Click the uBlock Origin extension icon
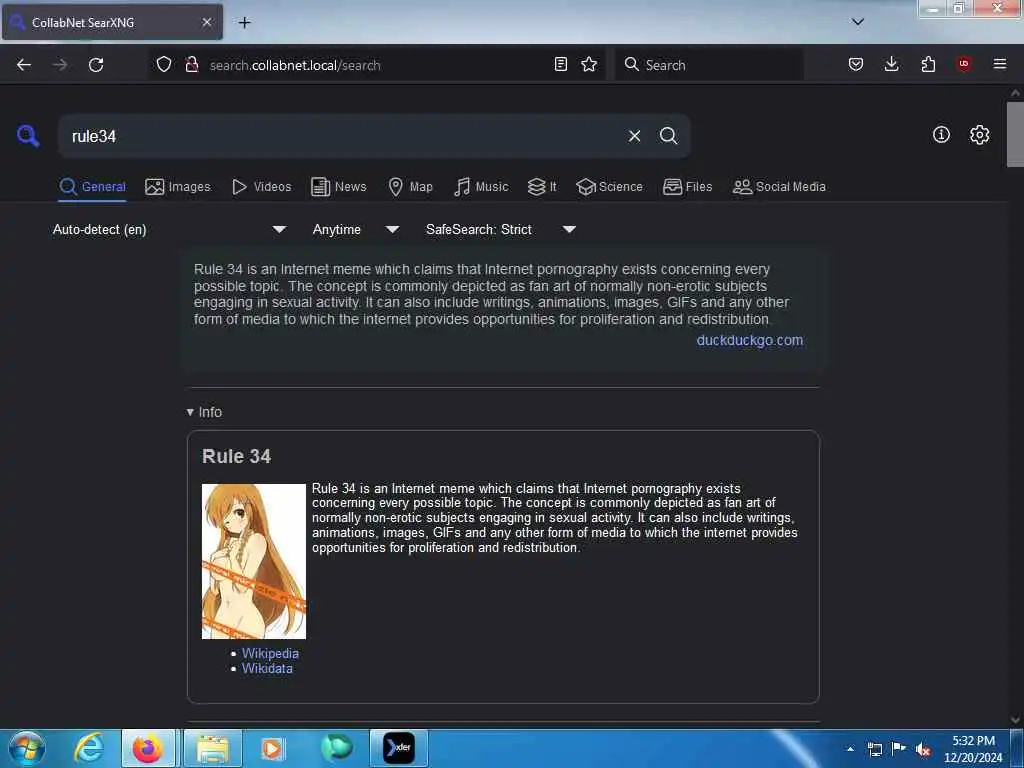Viewport: 1024px width, 768px height. pos(964,64)
